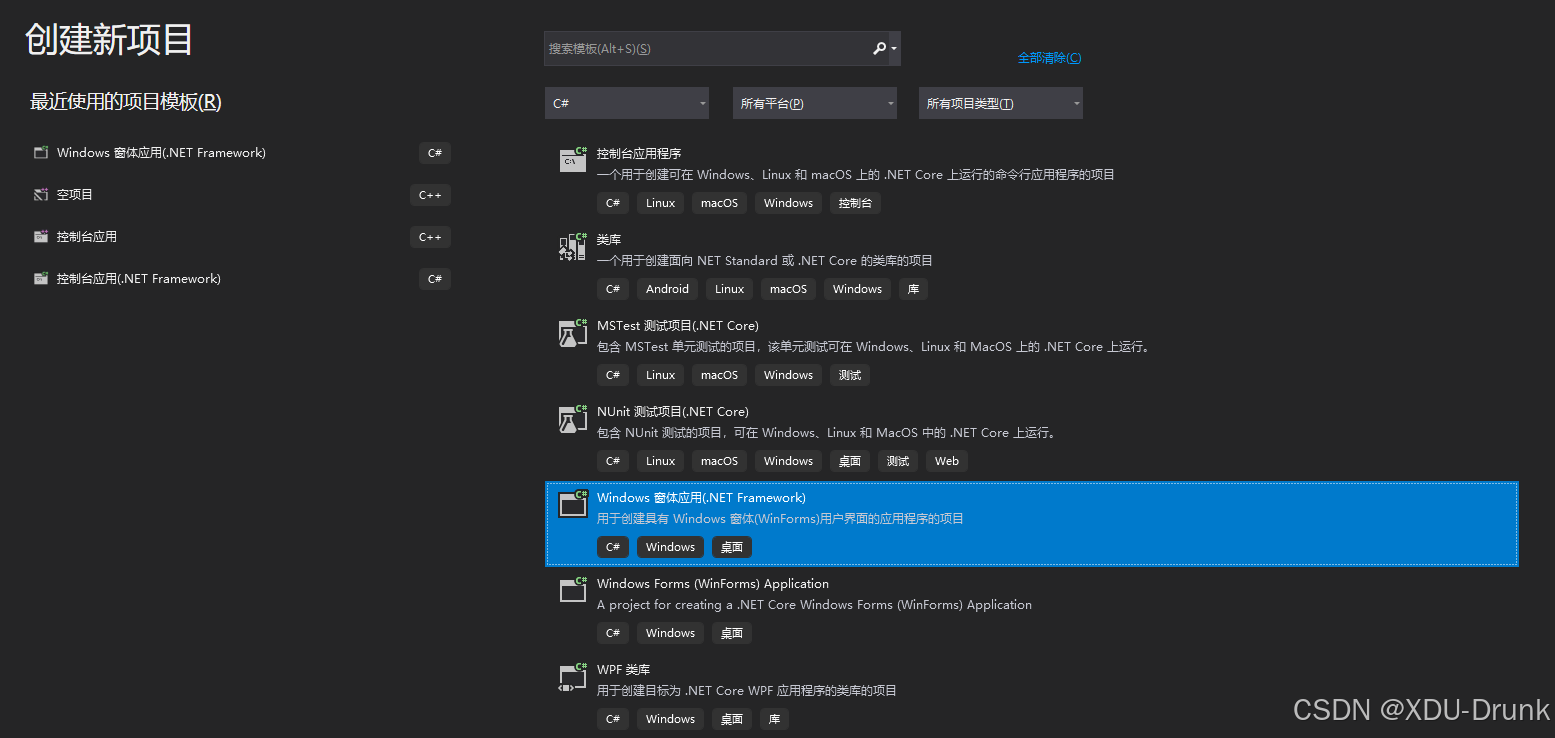The image size is (1555, 738).
Task: Click the 库 tag under WPF 类库
Action: [774, 719]
